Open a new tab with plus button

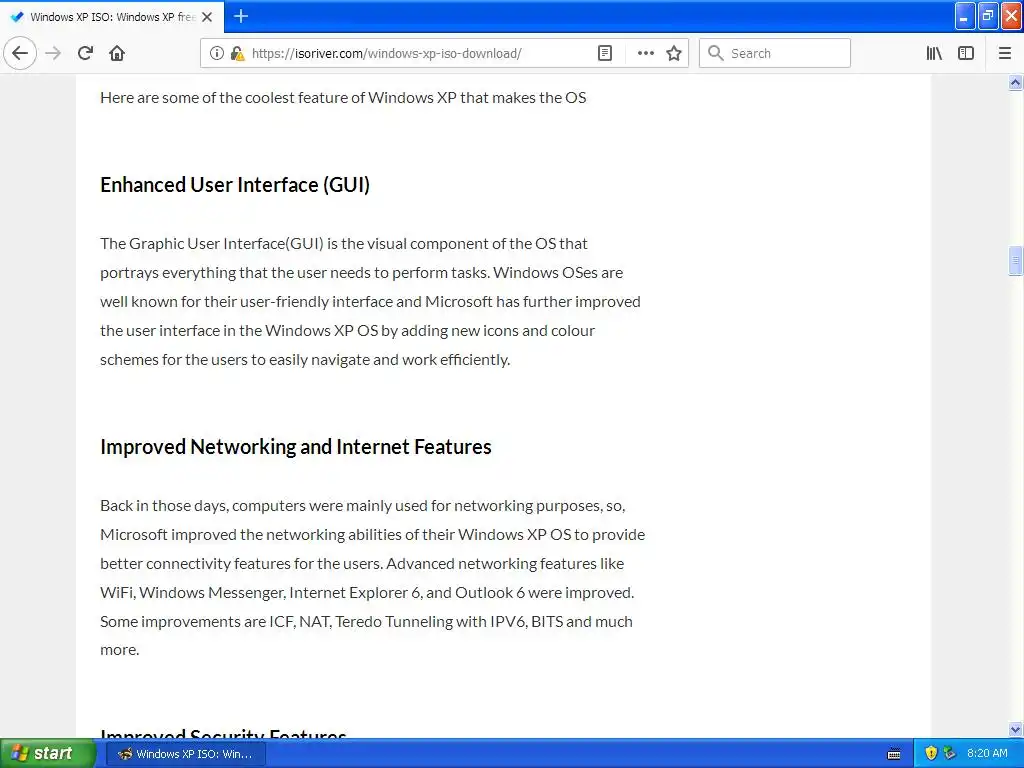(241, 16)
